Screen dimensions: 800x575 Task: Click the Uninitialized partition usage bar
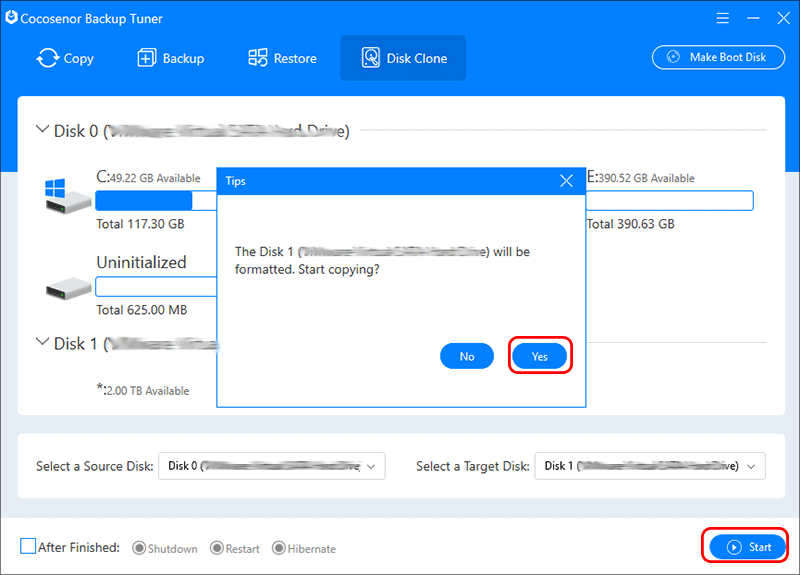[x=156, y=286]
